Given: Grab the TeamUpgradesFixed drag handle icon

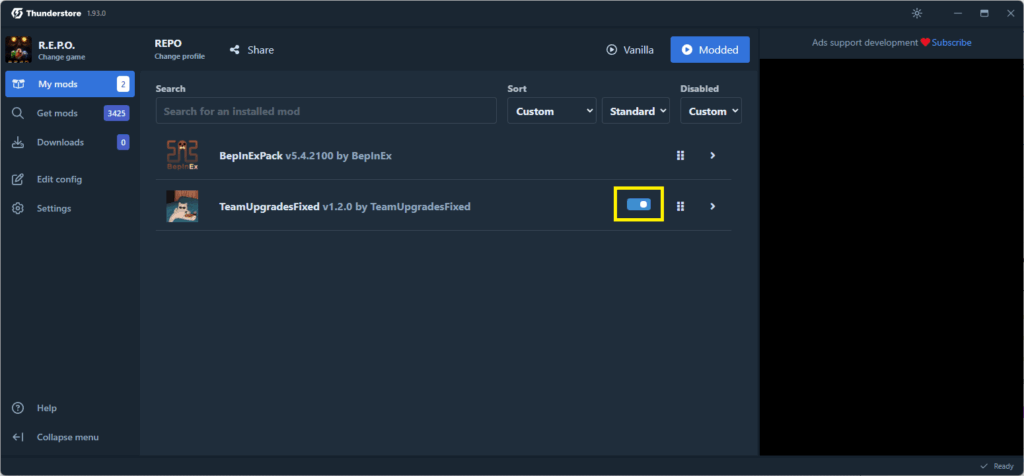Looking at the screenshot, I should pos(680,206).
